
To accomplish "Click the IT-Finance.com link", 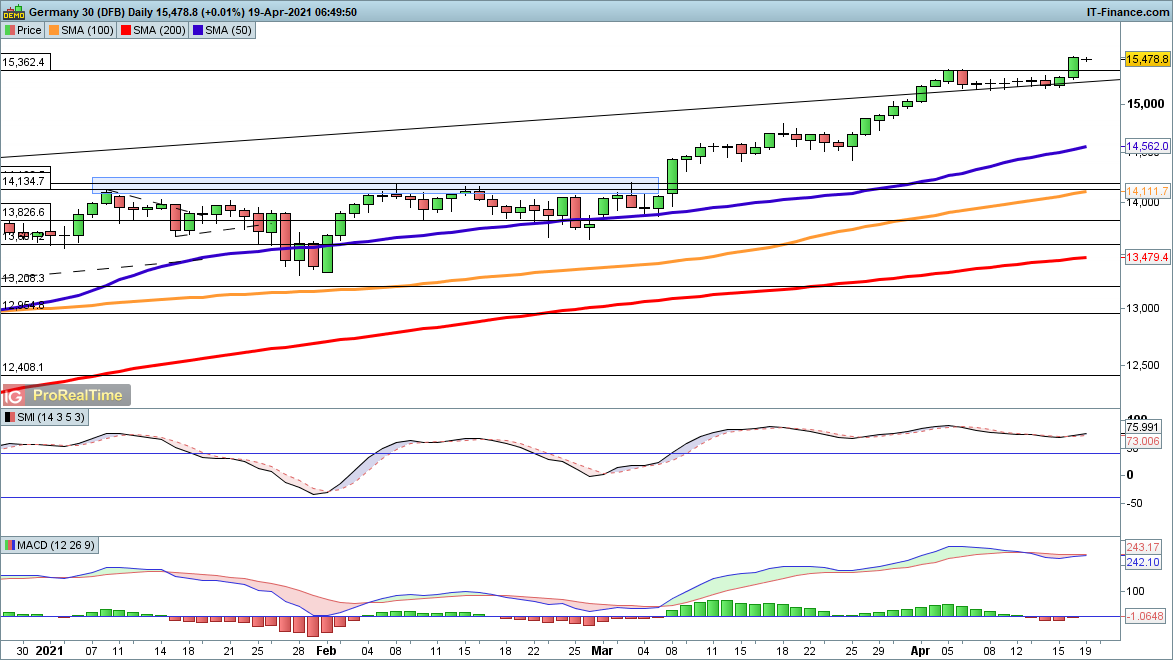I will 1127,11.
